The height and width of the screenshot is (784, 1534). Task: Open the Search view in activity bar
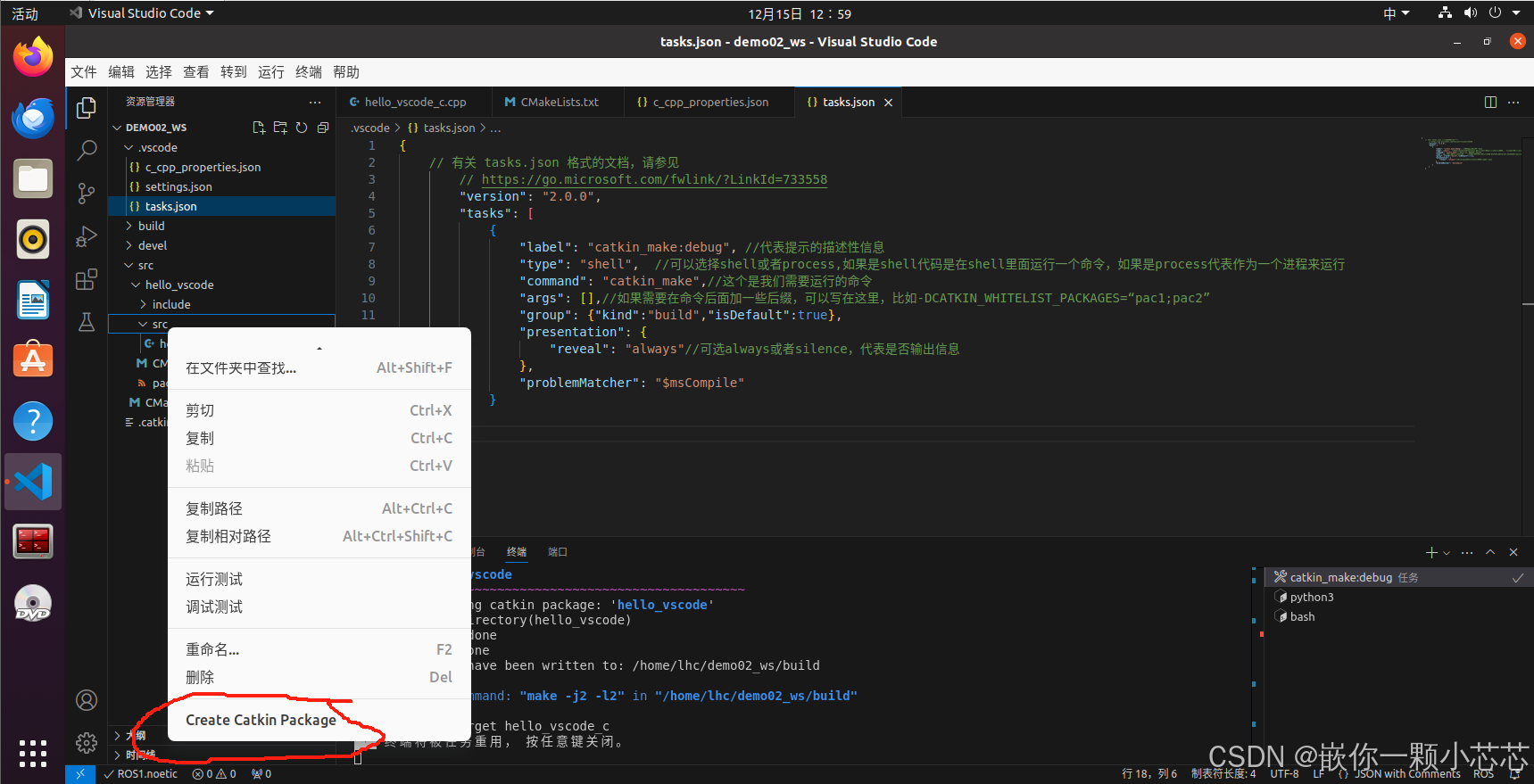87,150
